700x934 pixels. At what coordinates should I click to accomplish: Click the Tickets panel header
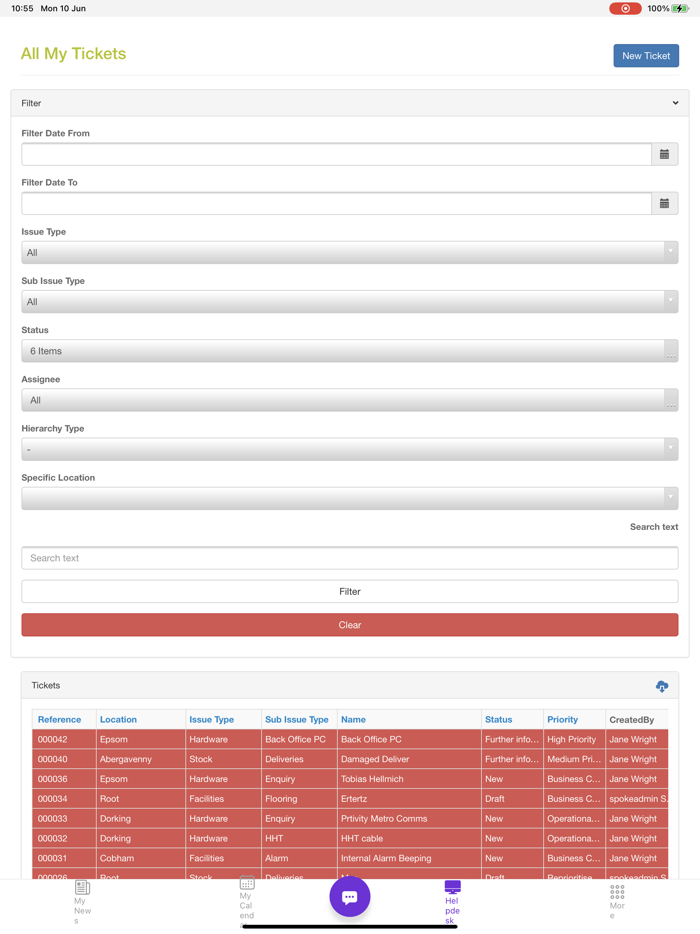coord(350,686)
